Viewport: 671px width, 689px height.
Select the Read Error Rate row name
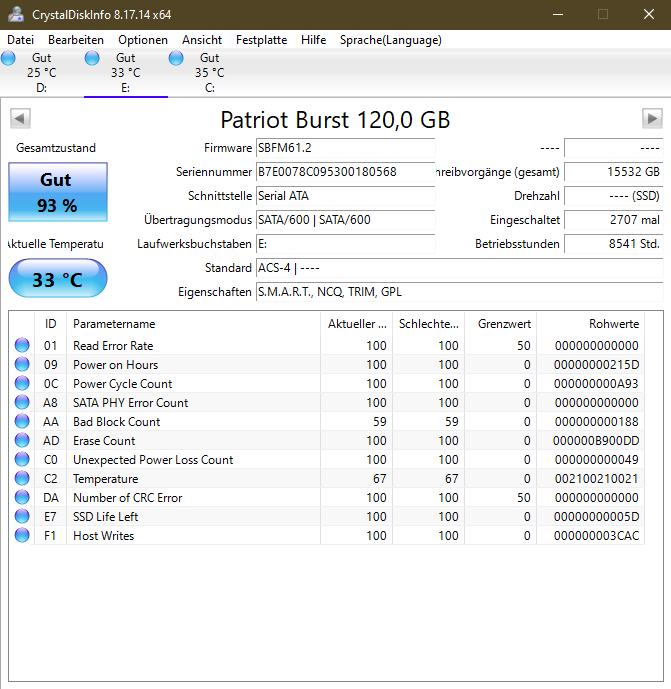[113, 346]
